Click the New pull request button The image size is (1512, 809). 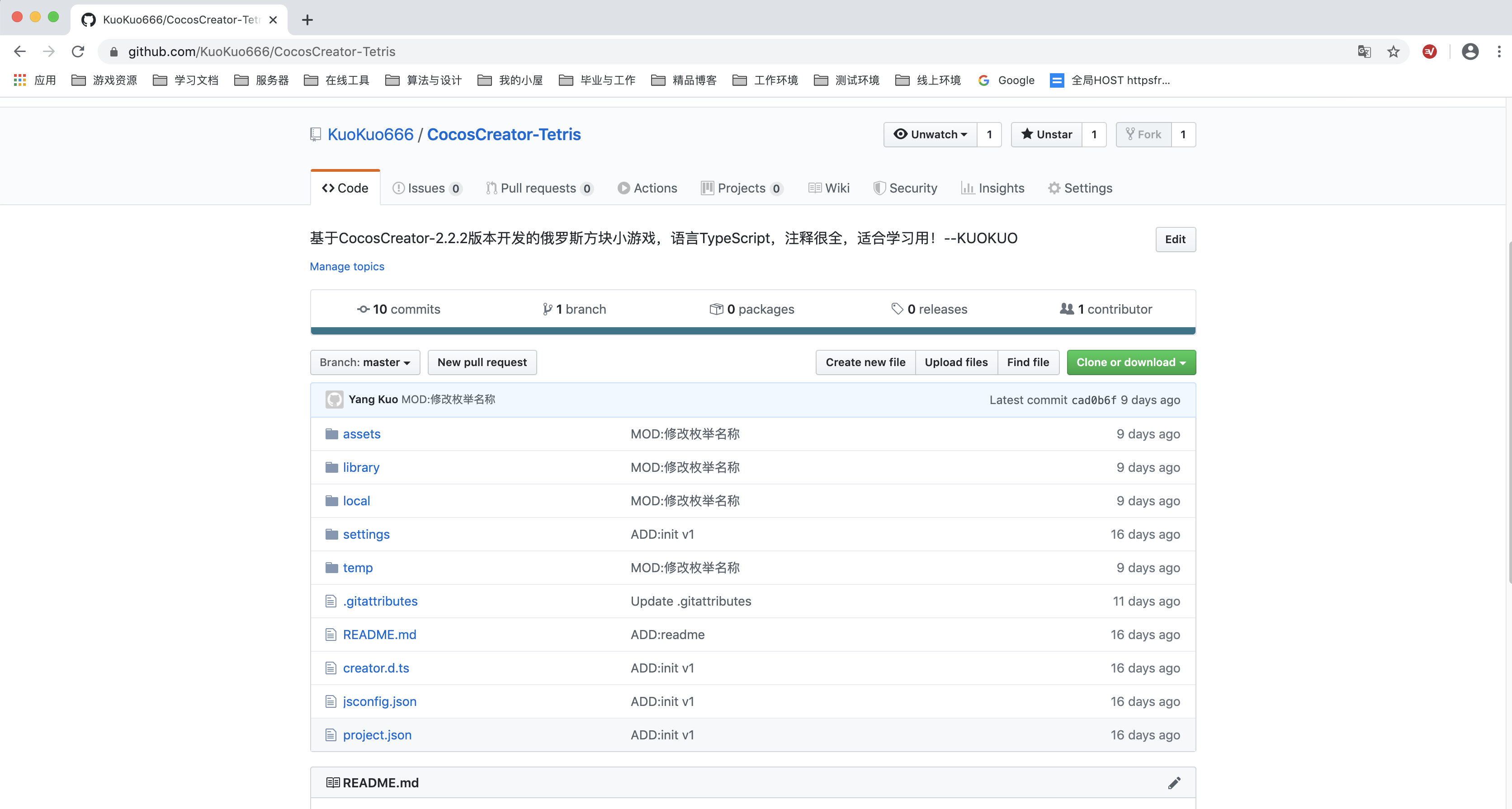482,362
